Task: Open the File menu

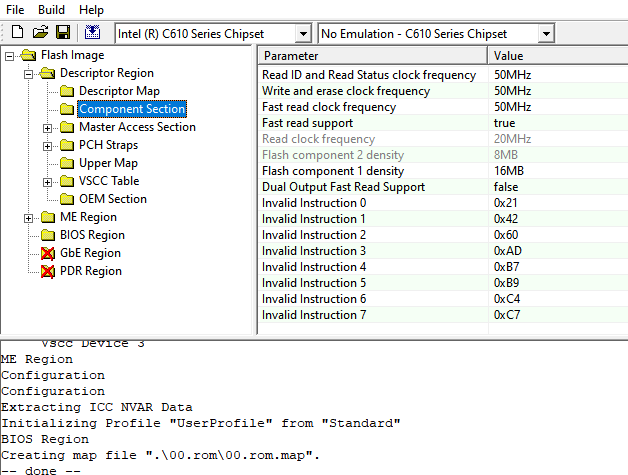Action: click(x=16, y=9)
